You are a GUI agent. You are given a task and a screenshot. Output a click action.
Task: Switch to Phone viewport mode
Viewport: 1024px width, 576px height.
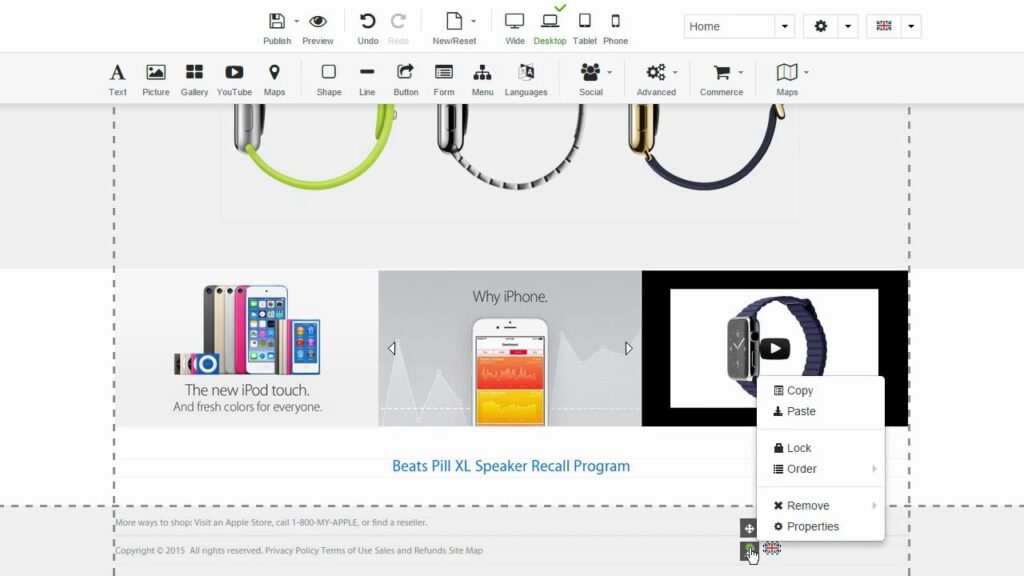click(x=615, y=28)
